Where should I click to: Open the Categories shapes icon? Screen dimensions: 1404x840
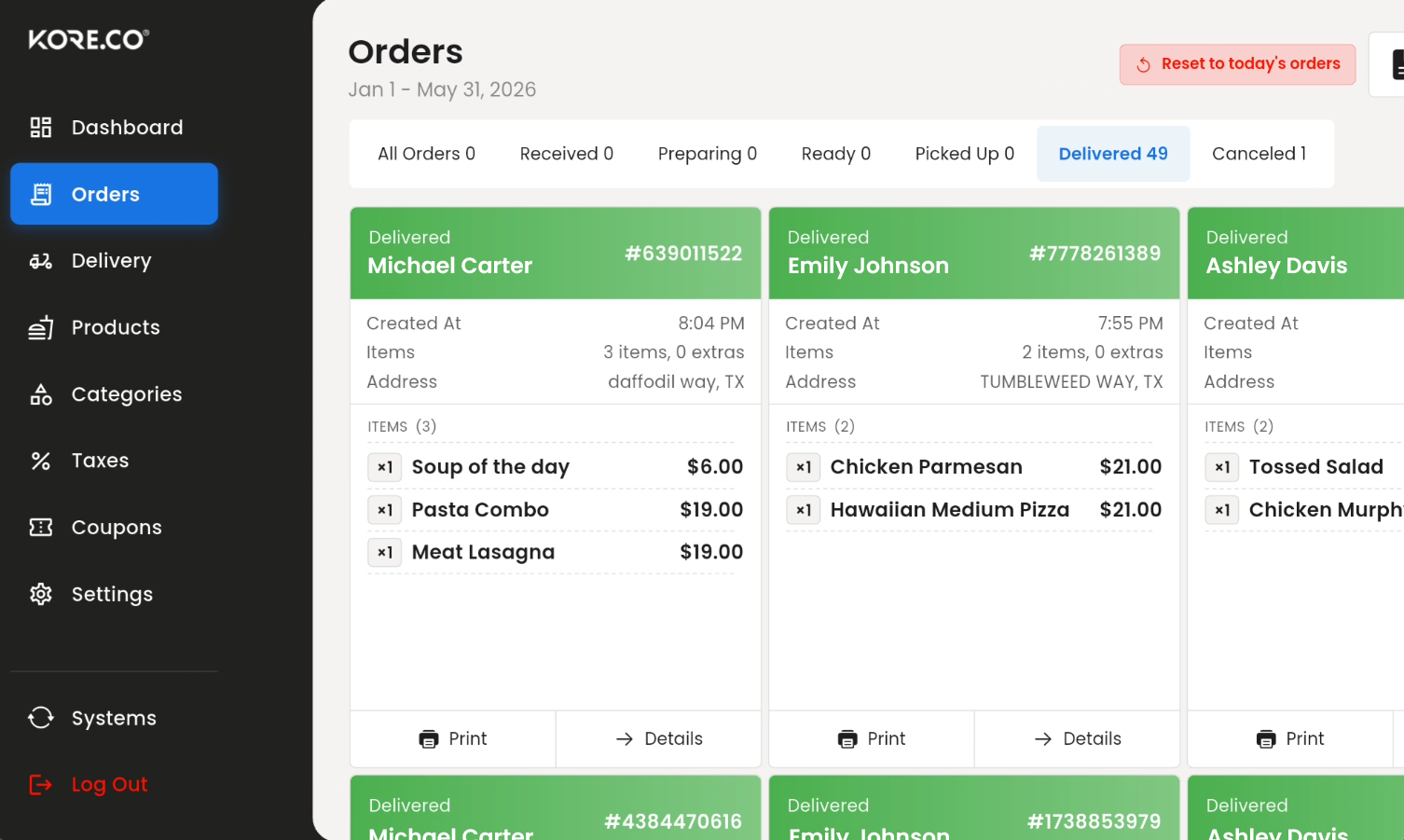(x=41, y=394)
